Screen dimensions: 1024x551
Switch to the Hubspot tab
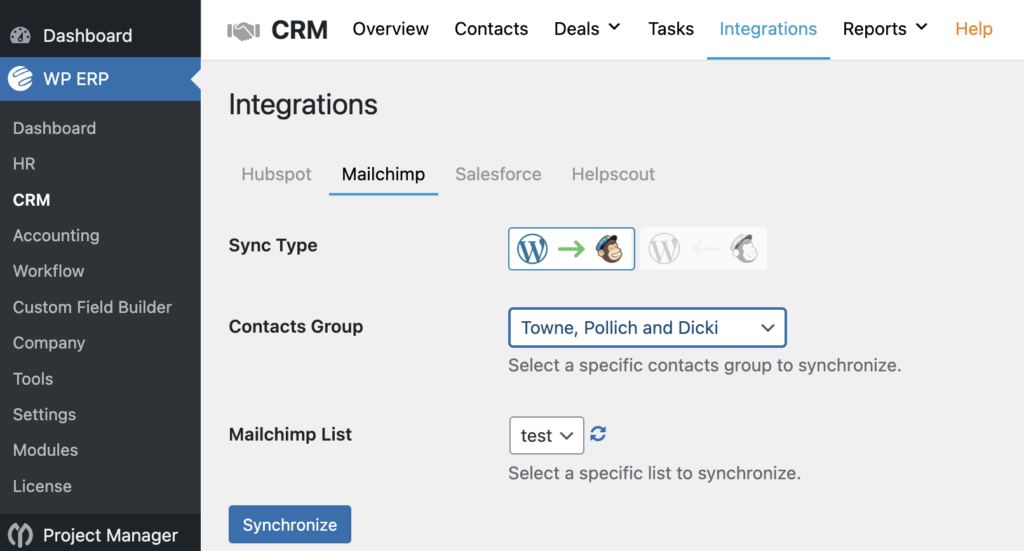tap(276, 174)
